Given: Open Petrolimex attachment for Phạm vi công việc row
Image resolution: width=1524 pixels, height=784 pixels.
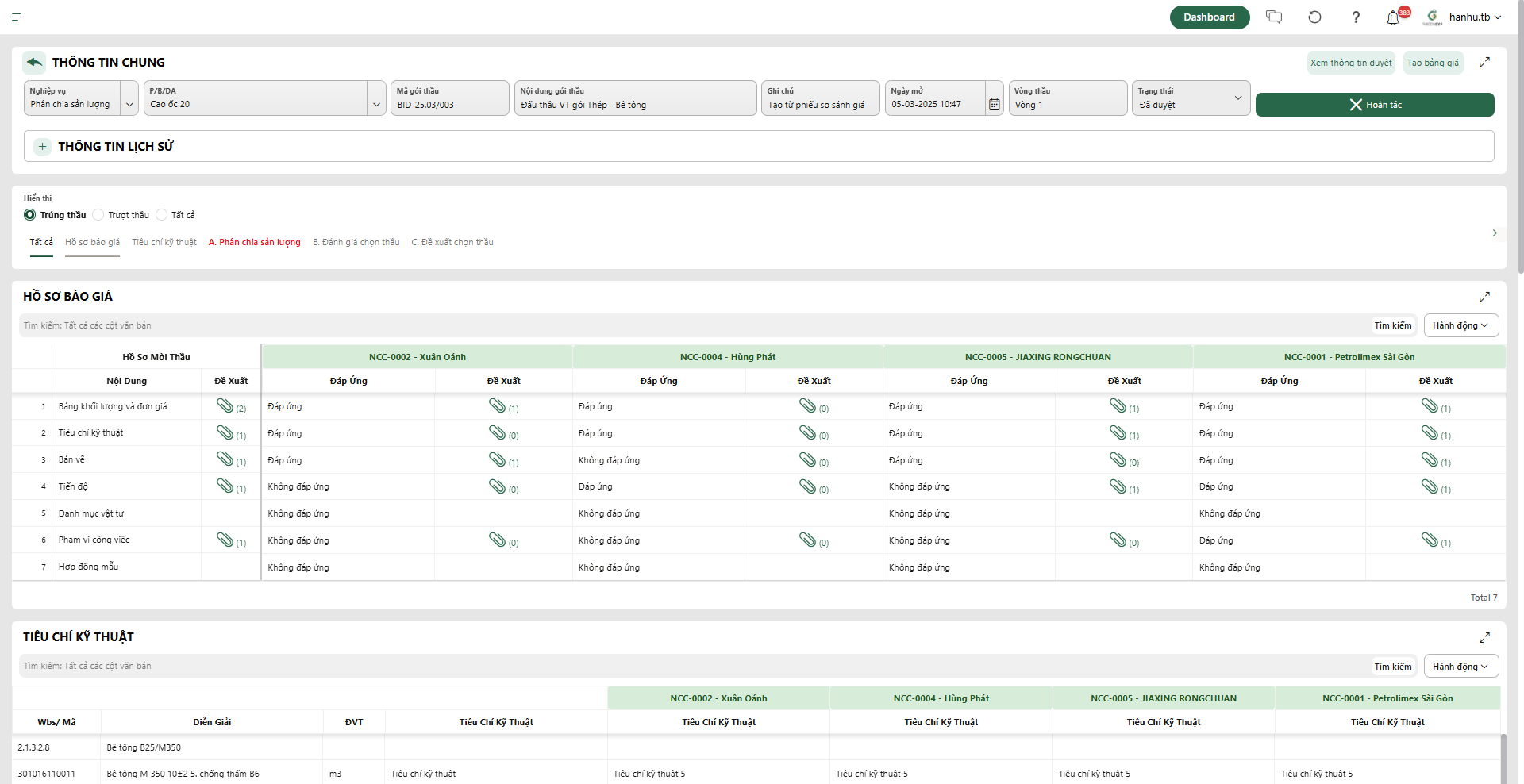Looking at the screenshot, I should click(1430, 540).
